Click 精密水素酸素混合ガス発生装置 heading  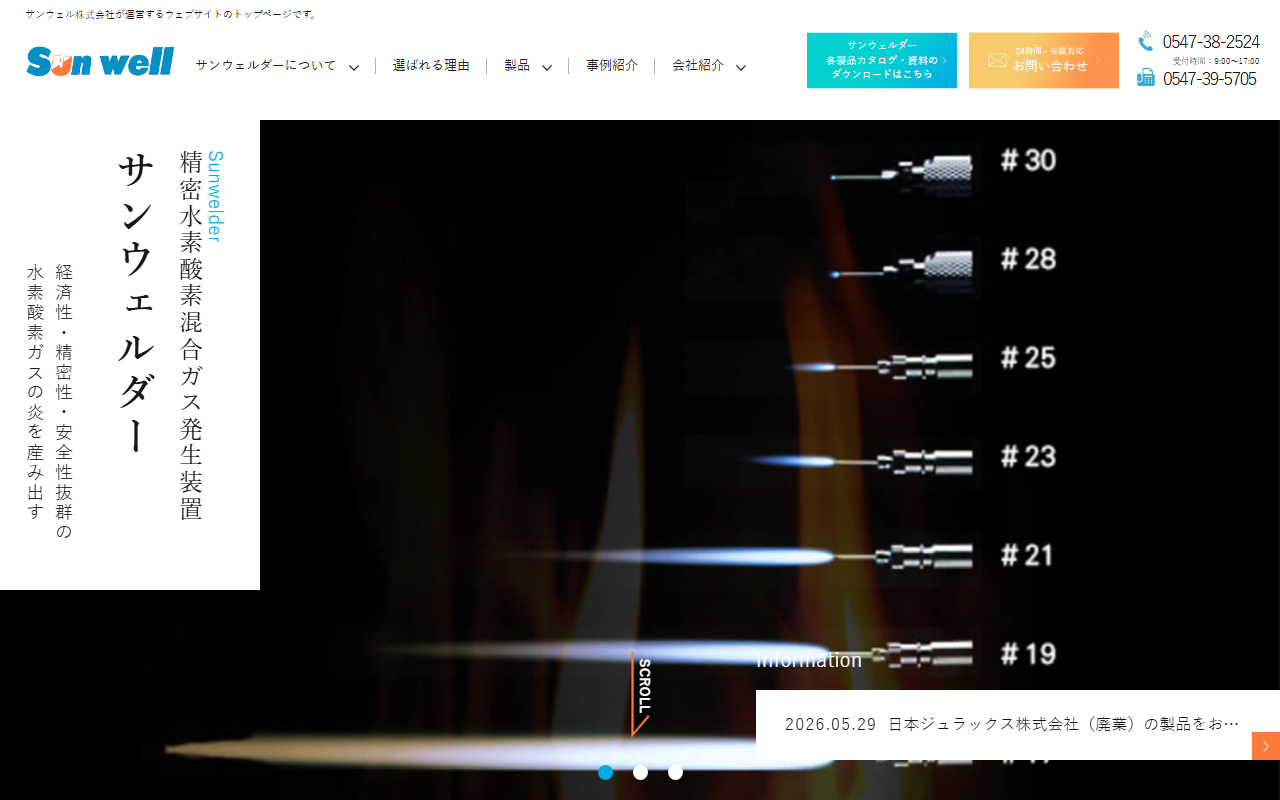tap(191, 335)
